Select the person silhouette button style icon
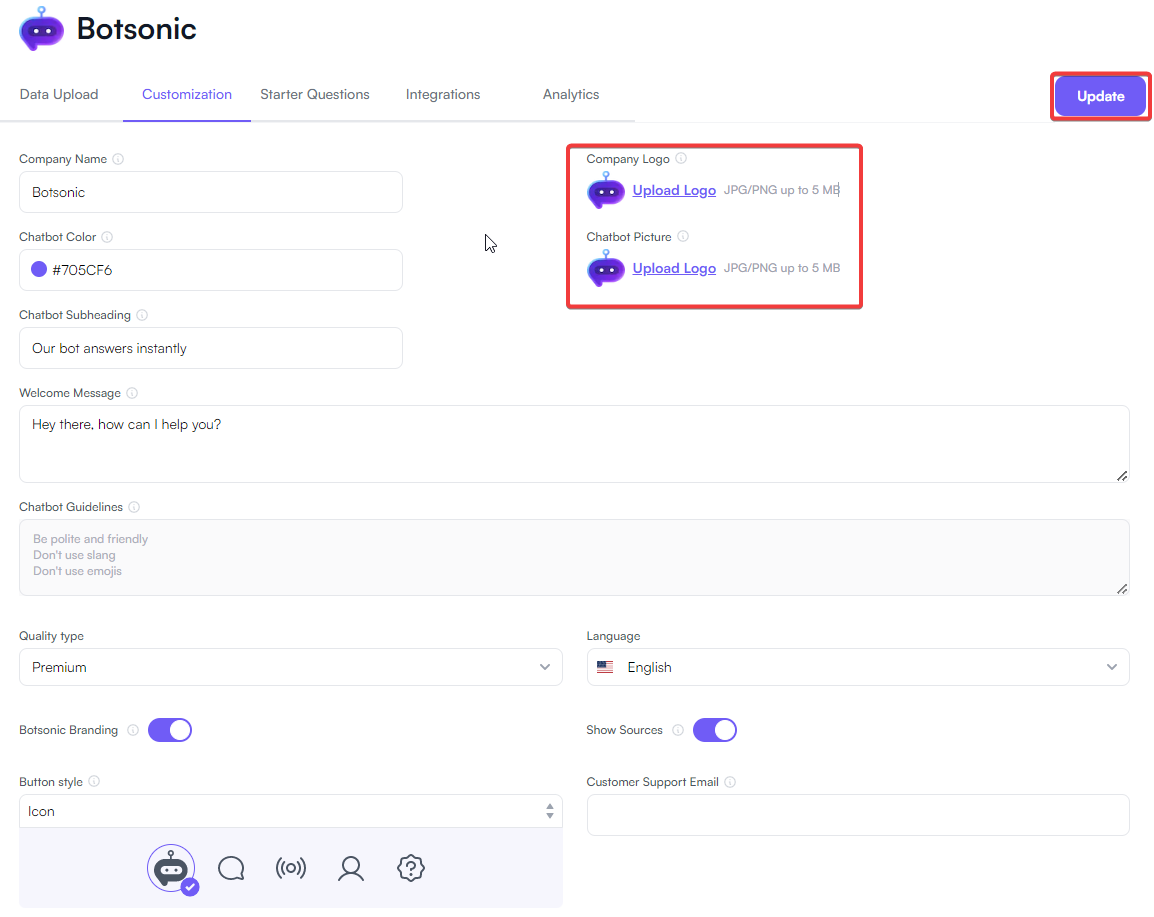Viewport: 1154px width, 917px height. [351, 868]
